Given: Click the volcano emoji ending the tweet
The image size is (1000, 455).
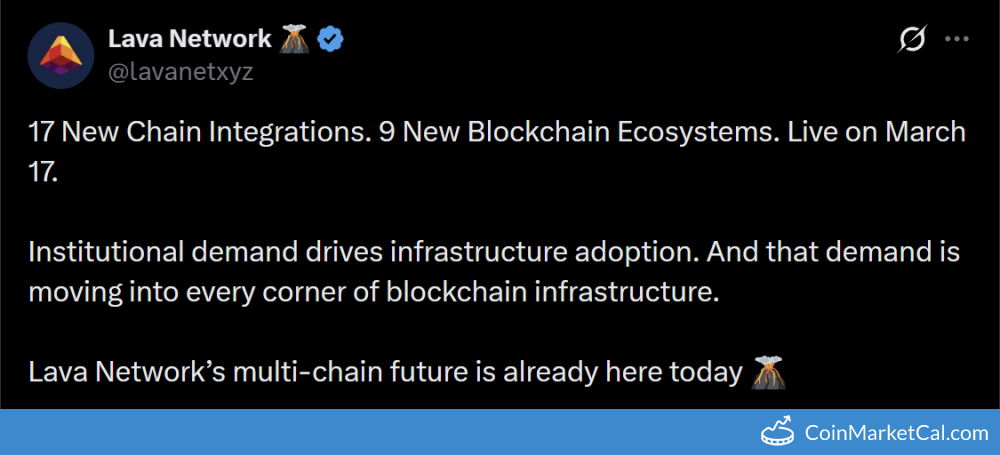Looking at the screenshot, I should pos(767,372).
